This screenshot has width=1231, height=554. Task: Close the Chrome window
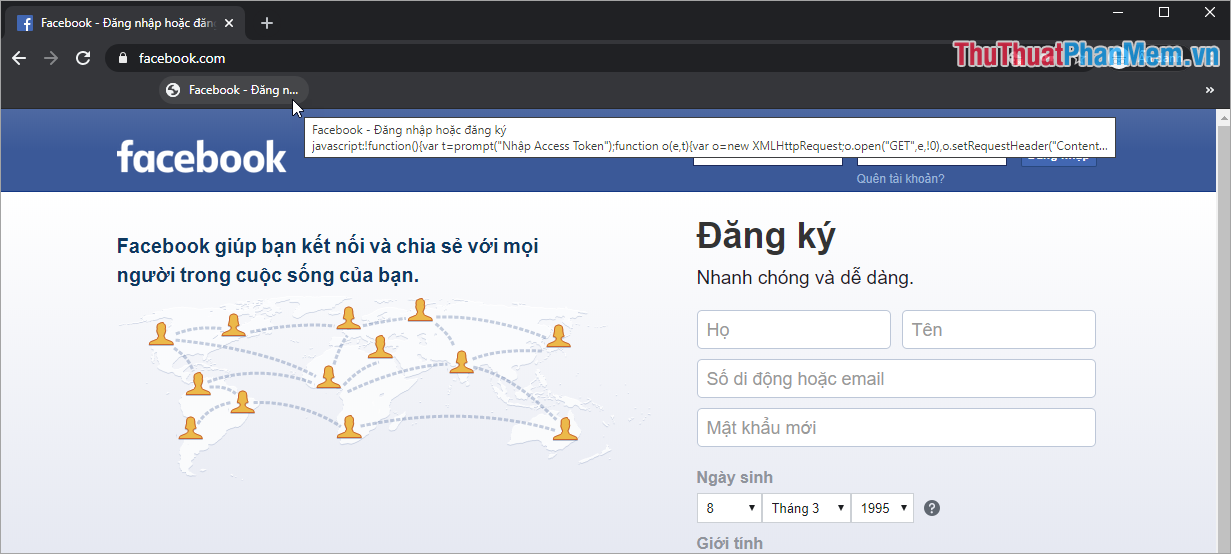tap(1208, 12)
